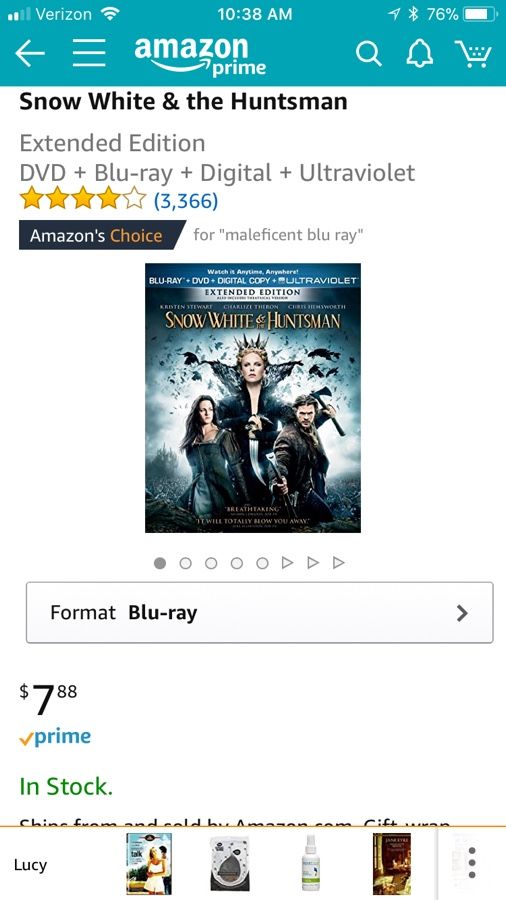Select the third image pagination dot
Screen dimensions: 506x900
[x=211, y=563]
